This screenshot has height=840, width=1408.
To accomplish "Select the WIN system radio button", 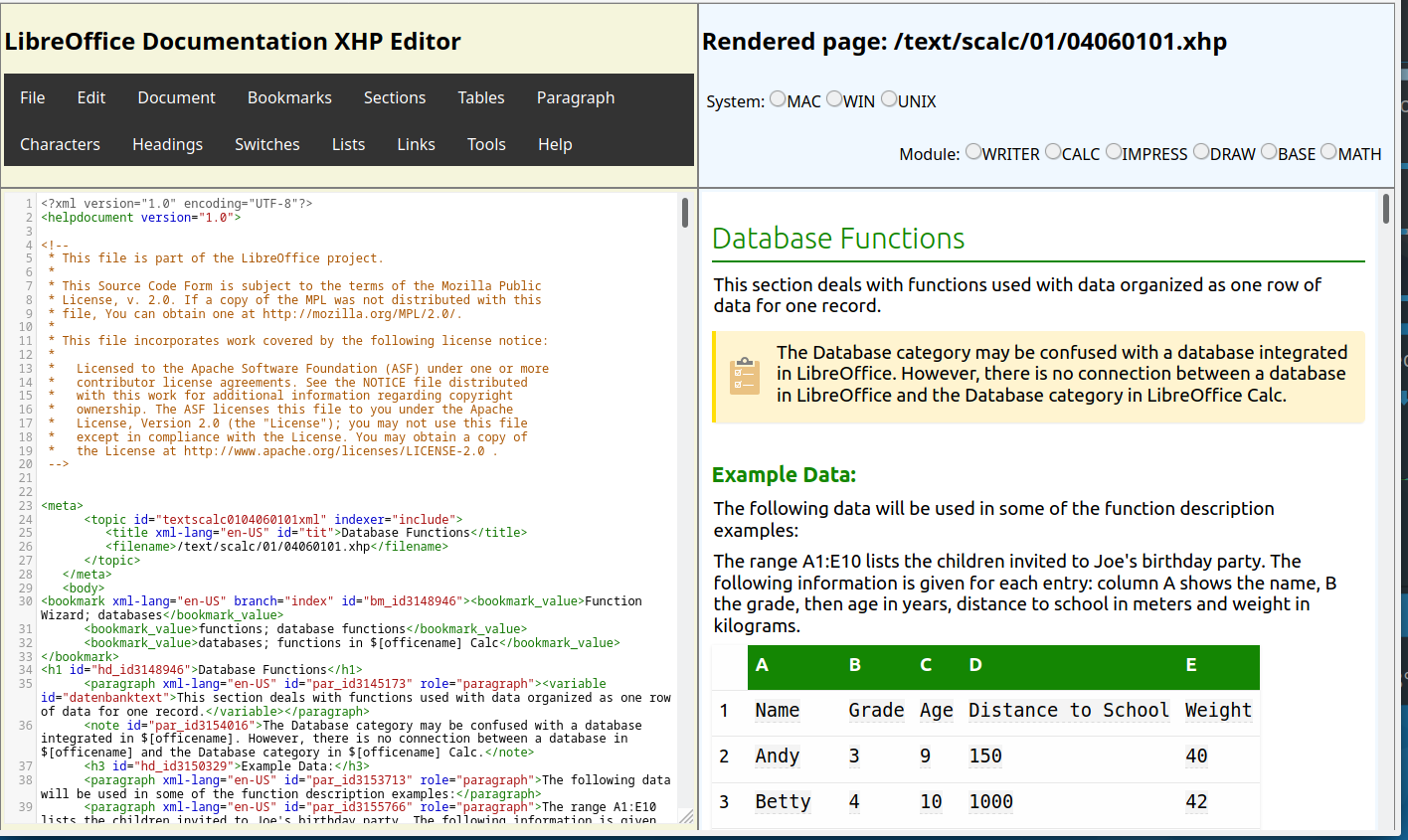I will 834,99.
